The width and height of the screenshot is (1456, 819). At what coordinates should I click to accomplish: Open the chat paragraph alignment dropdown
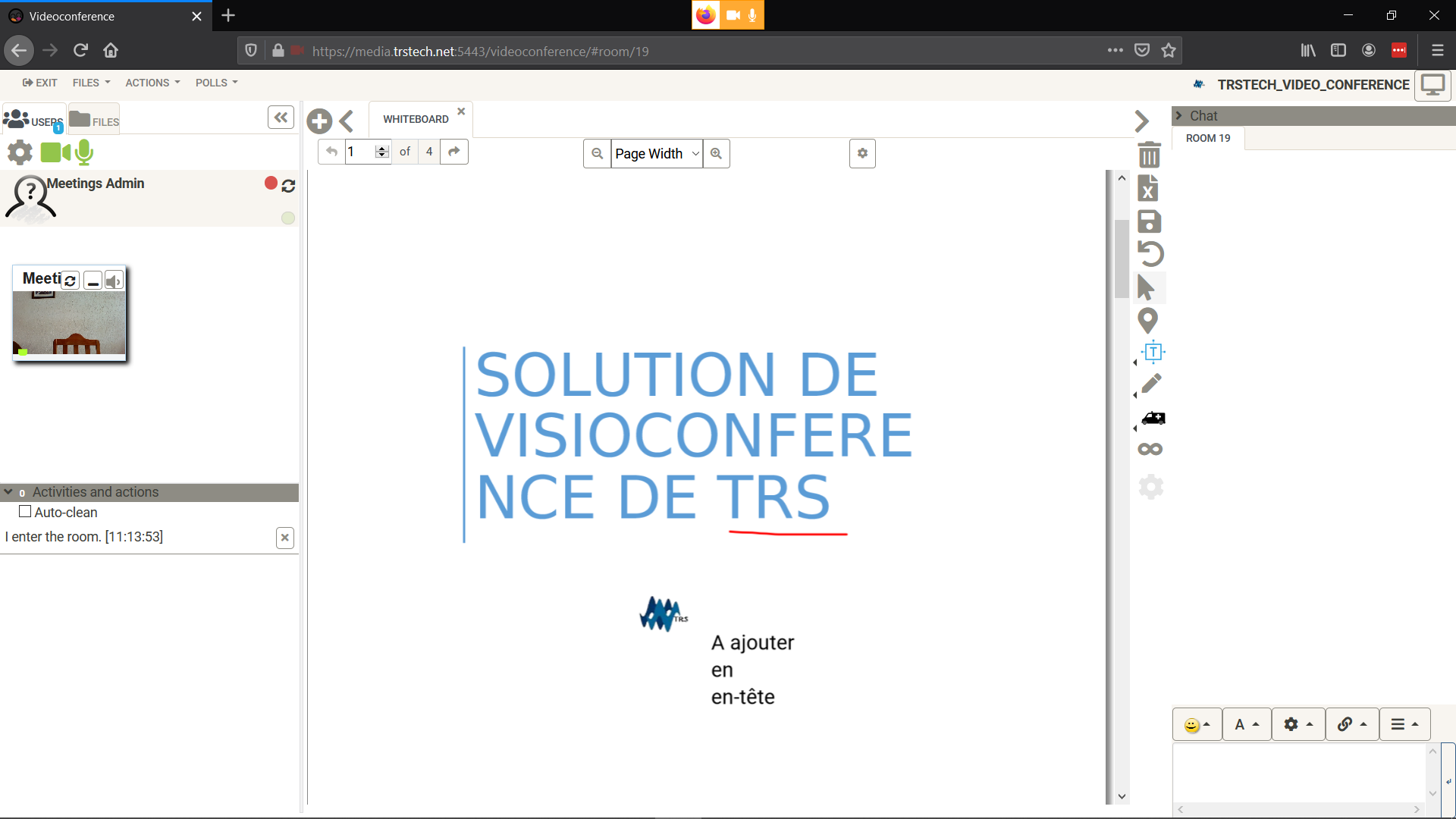[x=1404, y=725]
